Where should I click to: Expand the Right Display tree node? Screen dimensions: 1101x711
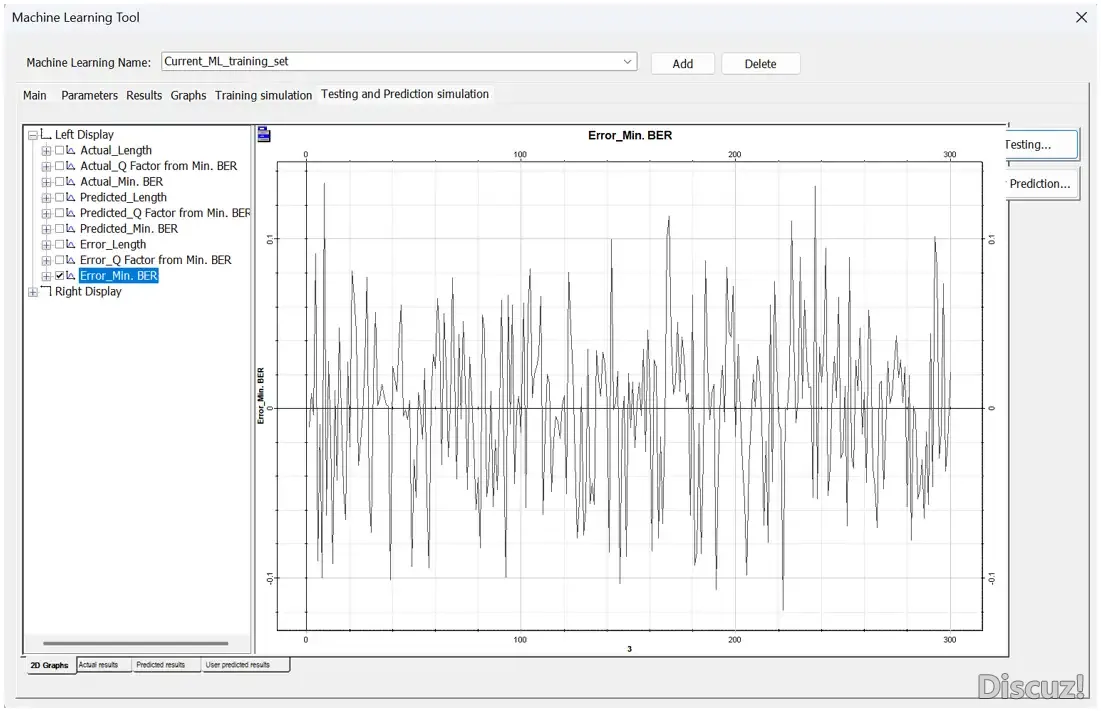32,292
